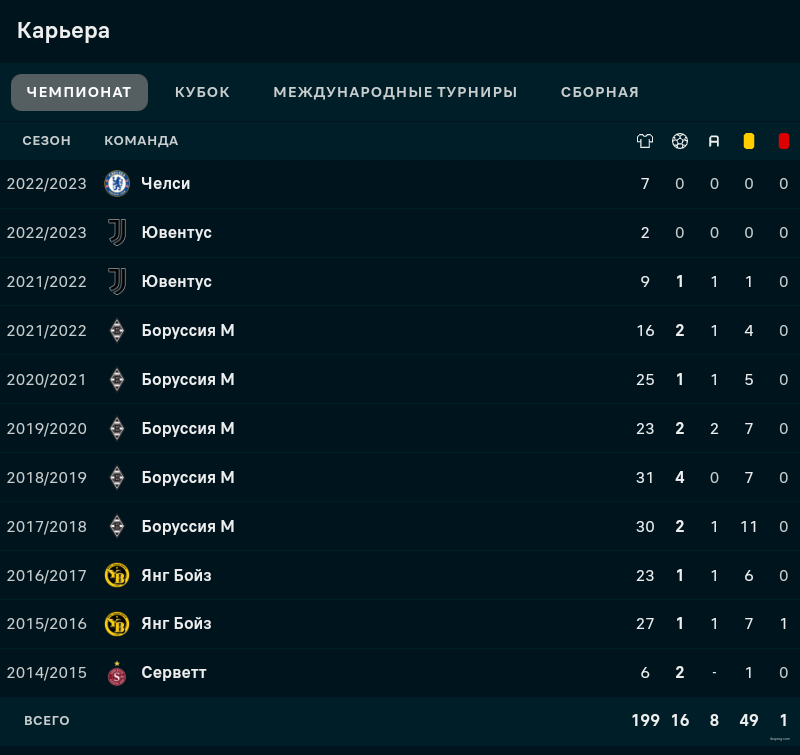Click Borussia M logo for 2018/2019
The width and height of the screenshot is (800, 755).
[x=117, y=477]
